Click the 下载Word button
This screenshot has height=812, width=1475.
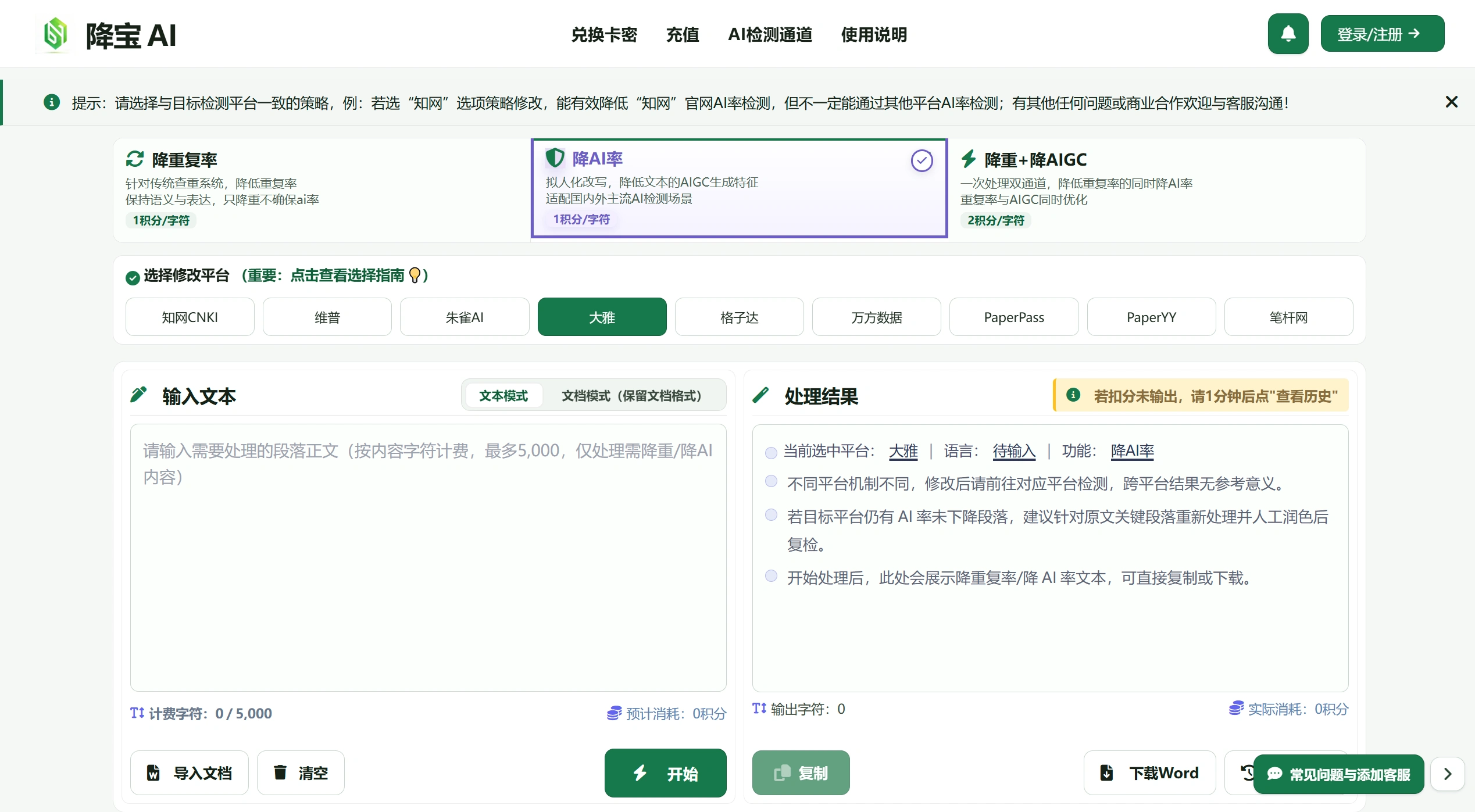1149,772
